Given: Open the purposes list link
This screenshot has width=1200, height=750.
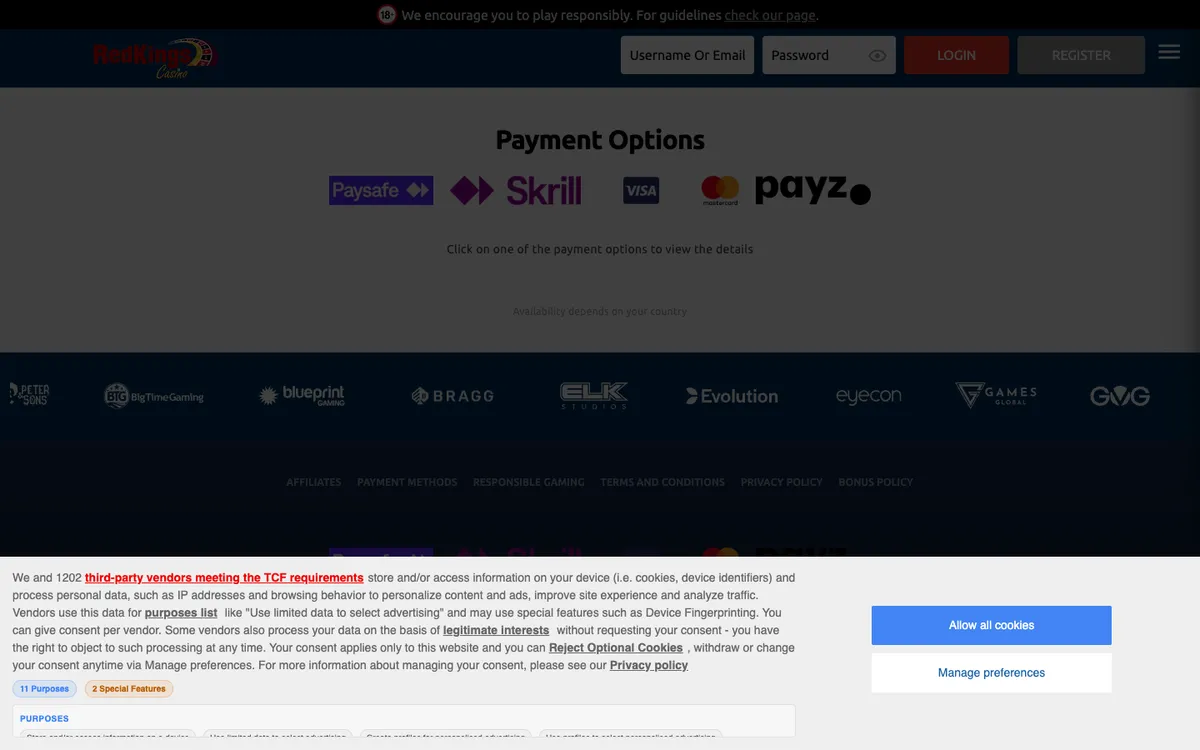Looking at the screenshot, I should 181,613.
